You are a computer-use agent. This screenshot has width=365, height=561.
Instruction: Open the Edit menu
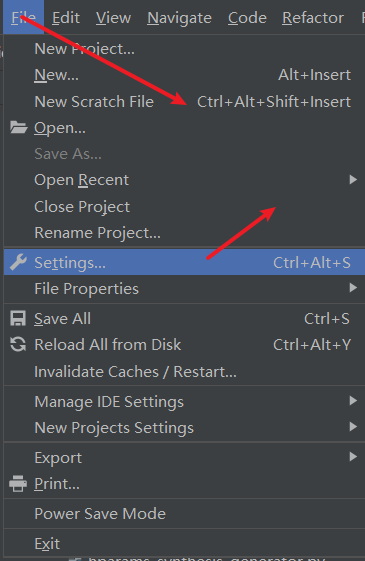pos(66,18)
